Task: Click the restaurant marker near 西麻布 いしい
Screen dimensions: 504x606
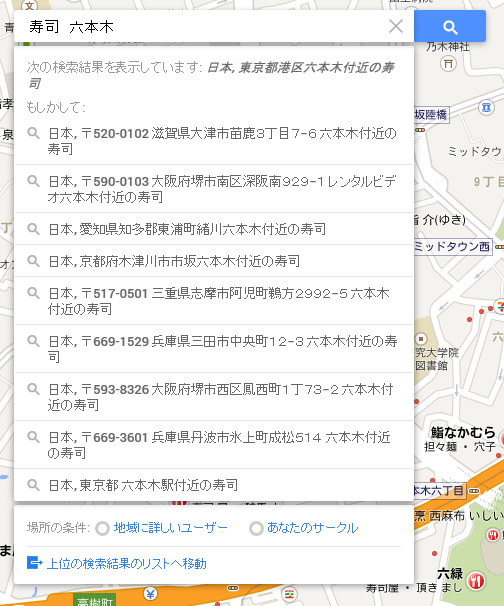Action: tap(492, 535)
